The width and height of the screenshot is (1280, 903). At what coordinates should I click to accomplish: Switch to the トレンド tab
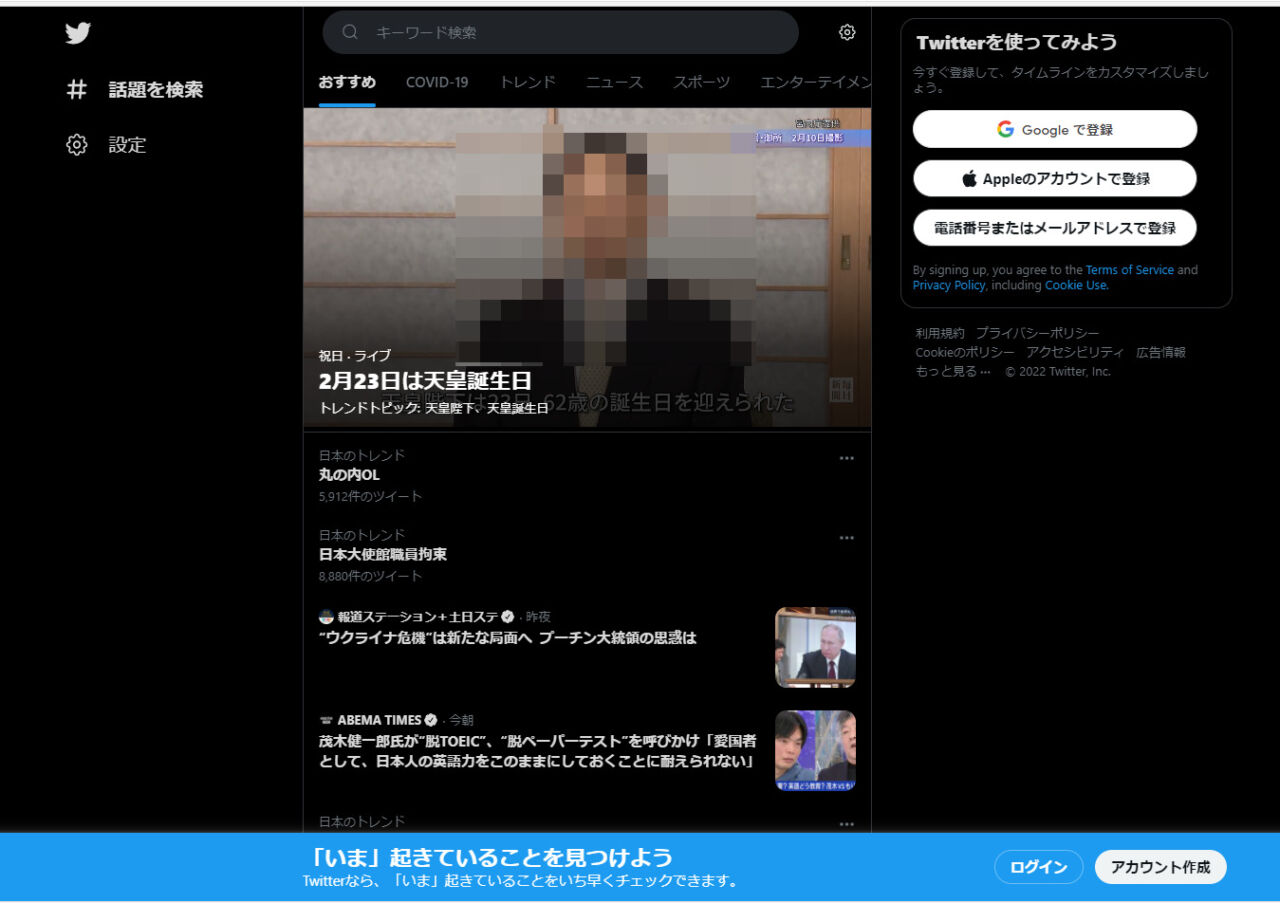527,82
